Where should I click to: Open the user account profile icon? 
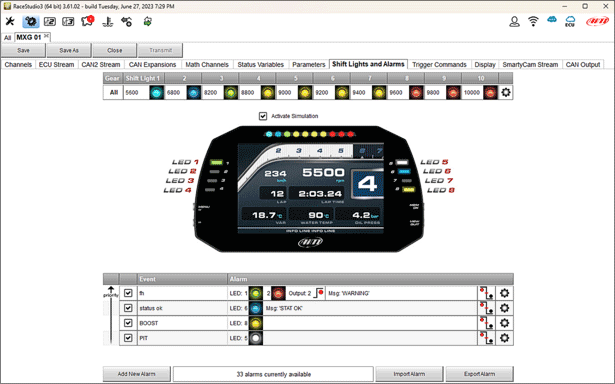pyautogui.click(x=514, y=21)
